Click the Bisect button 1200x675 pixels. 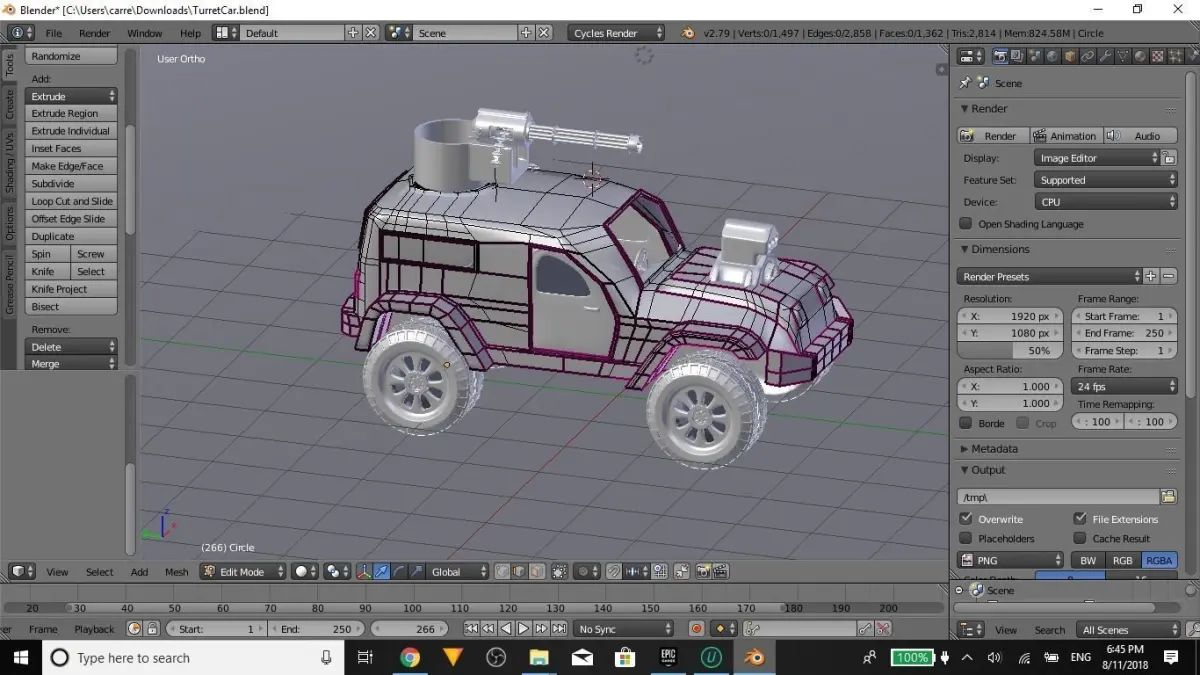coord(71,307)
